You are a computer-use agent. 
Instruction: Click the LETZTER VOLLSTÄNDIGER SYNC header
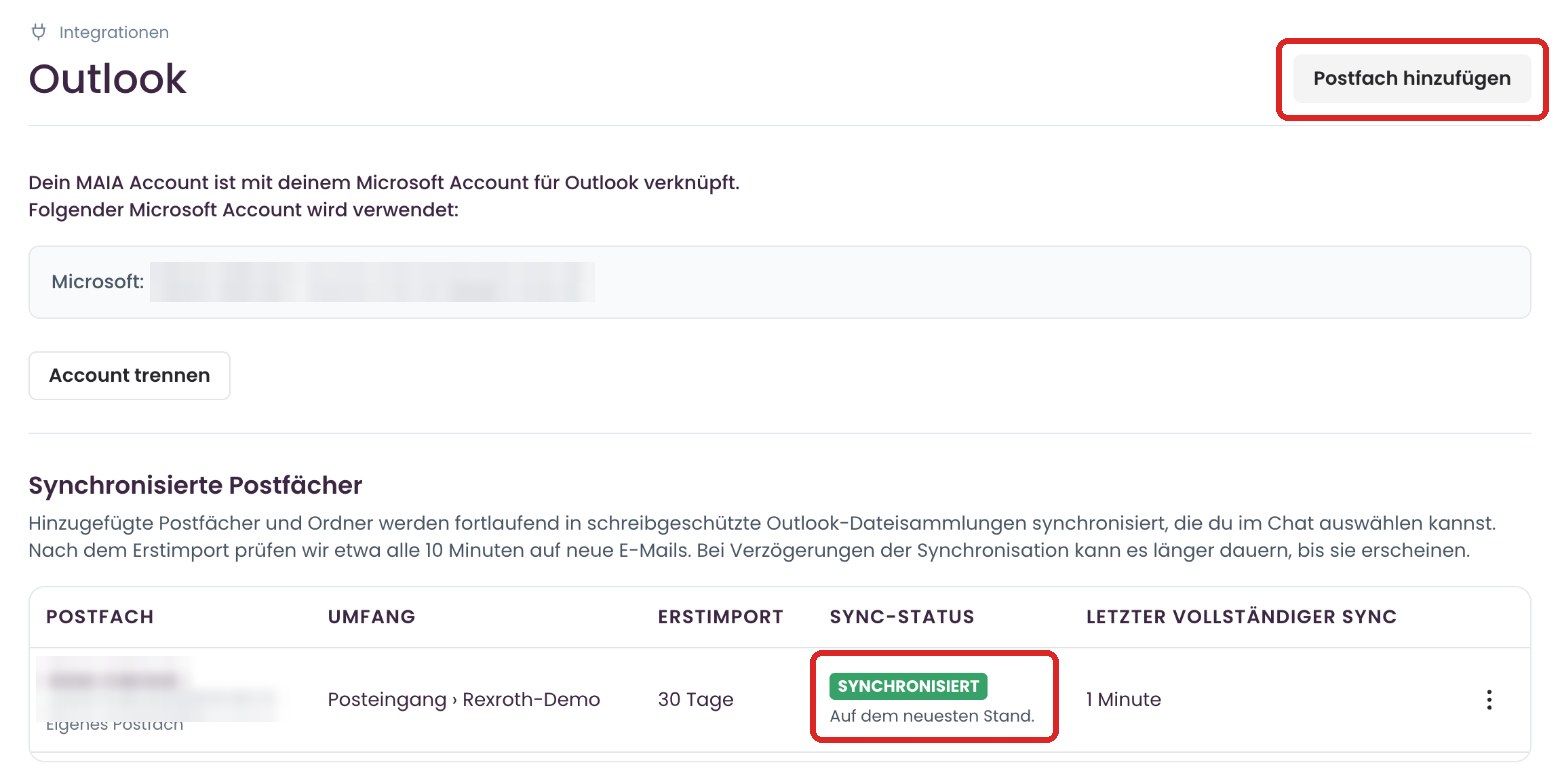coord(1241,617)
